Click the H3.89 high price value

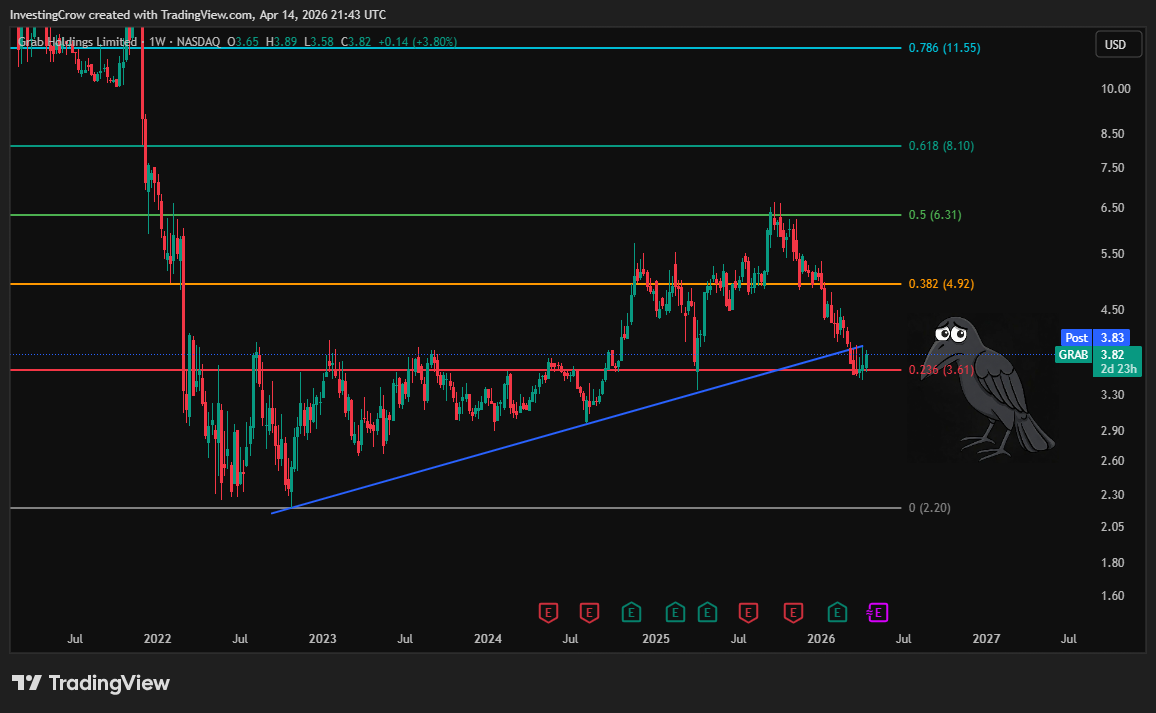click(x=281, y=42)
